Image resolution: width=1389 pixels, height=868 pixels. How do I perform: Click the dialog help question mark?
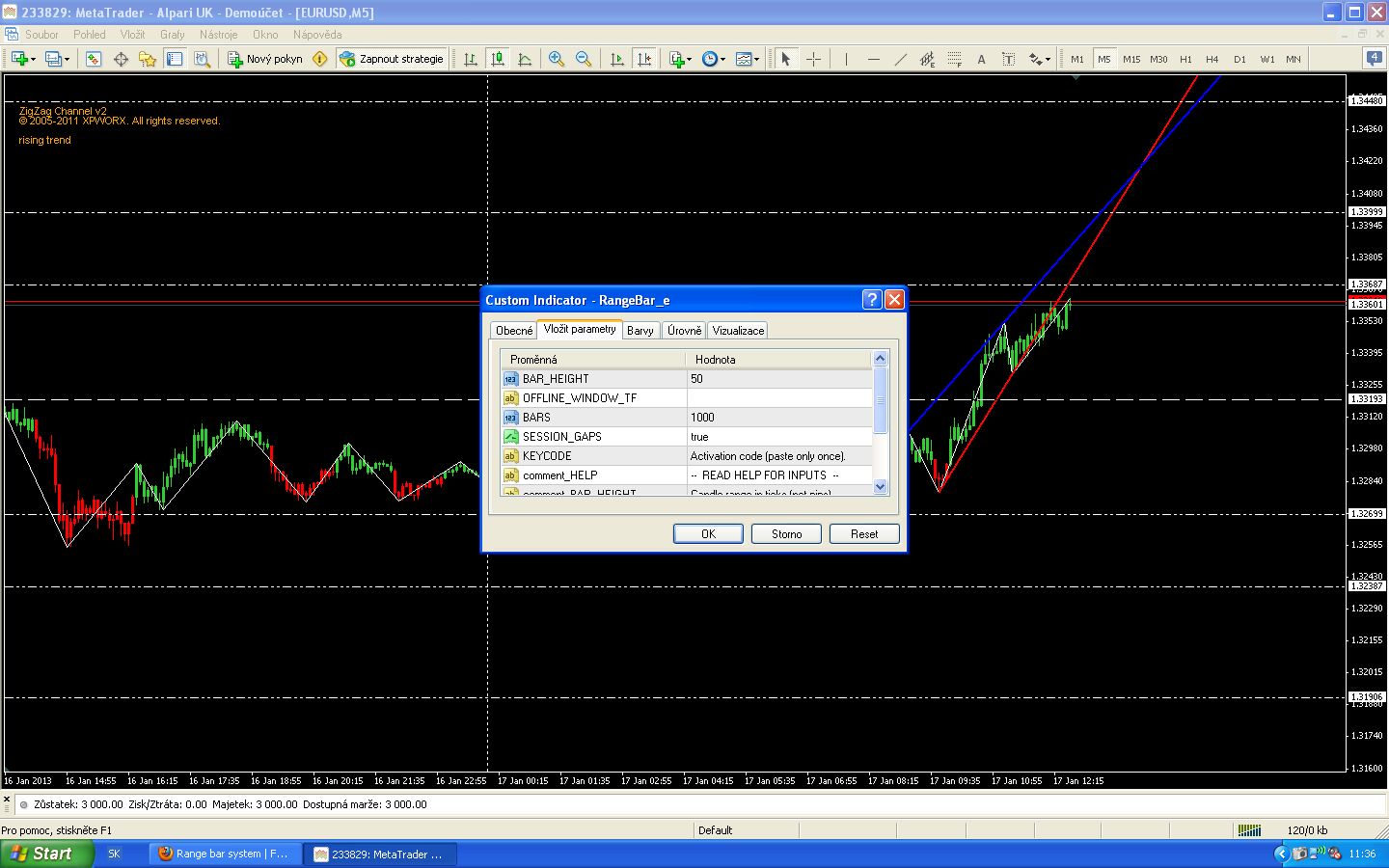[x=871, y=300]
